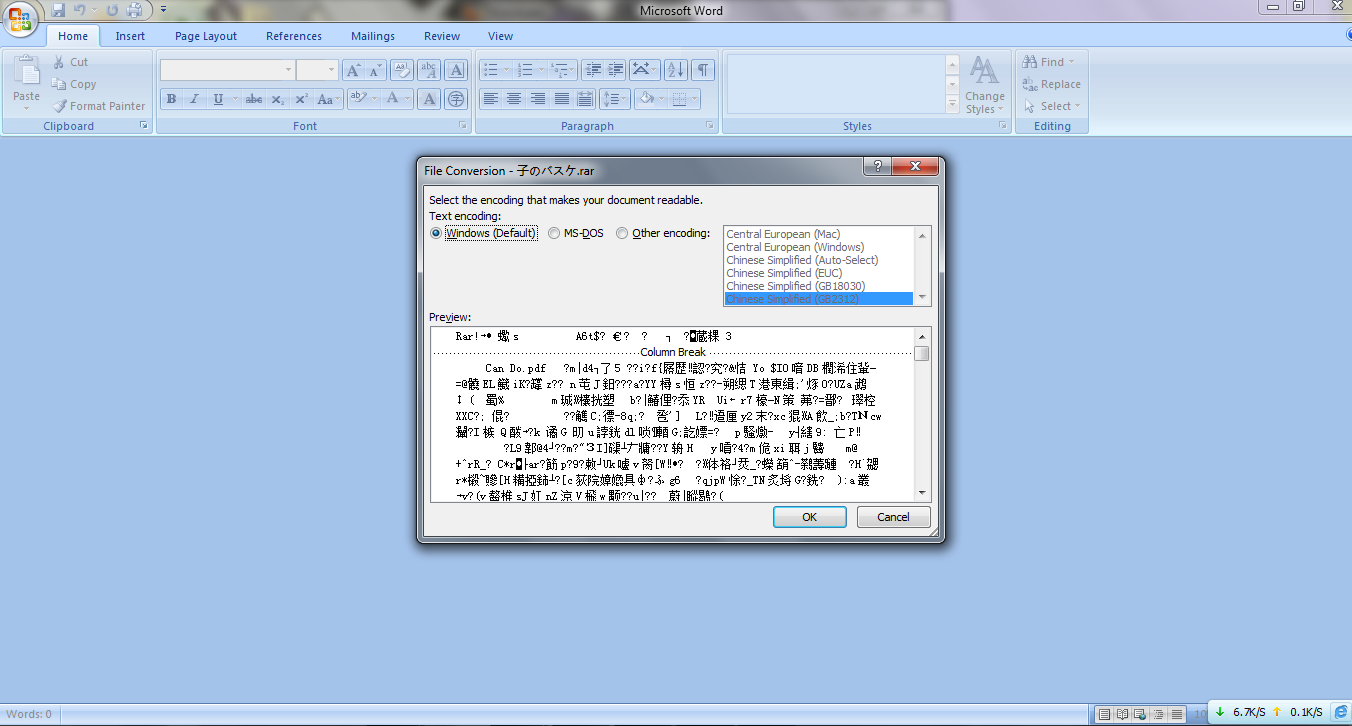
Task: Click the Italic formatting icon
Action: coord(193,99)
